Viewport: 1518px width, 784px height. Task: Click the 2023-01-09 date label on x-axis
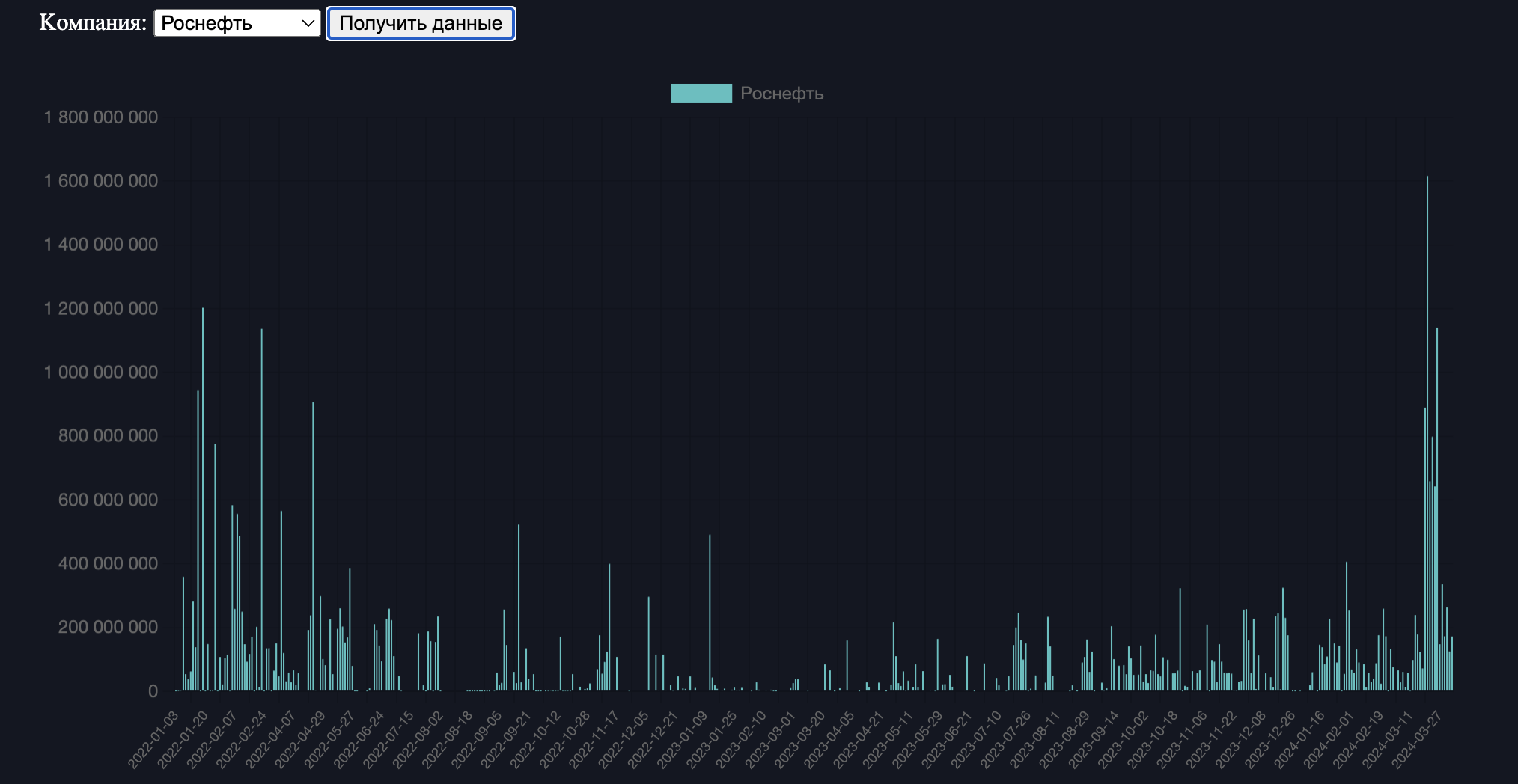[683, 738]
